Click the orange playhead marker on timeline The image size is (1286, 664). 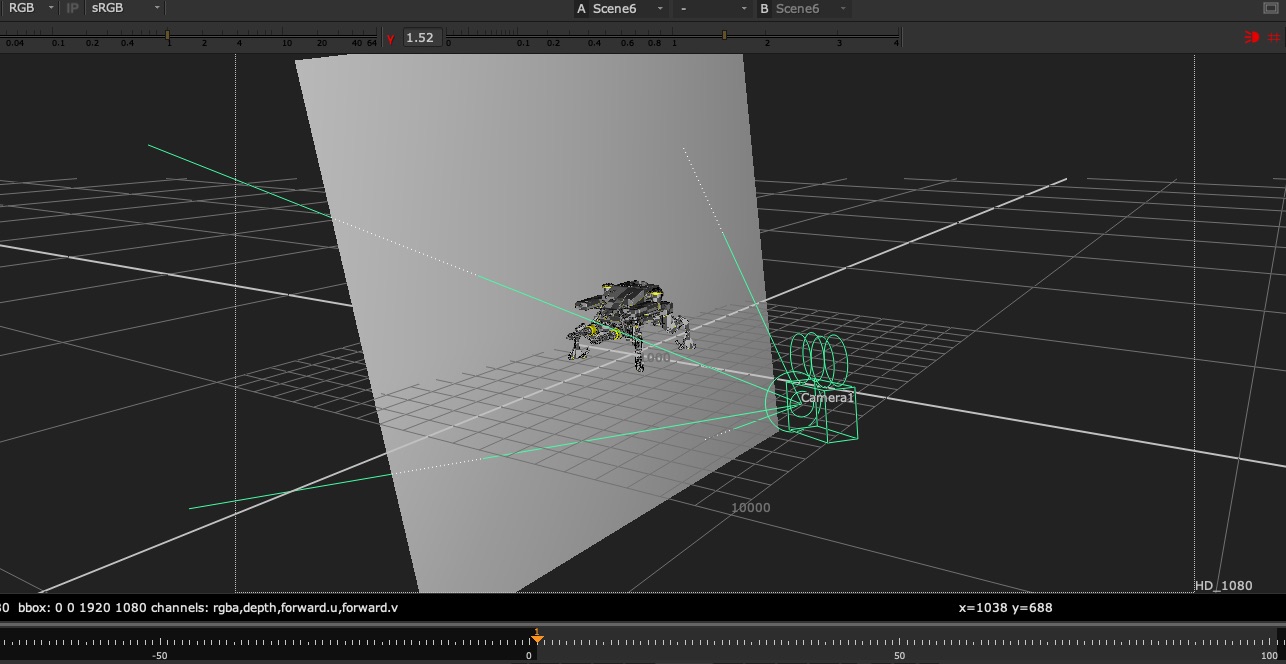[537, 637]
